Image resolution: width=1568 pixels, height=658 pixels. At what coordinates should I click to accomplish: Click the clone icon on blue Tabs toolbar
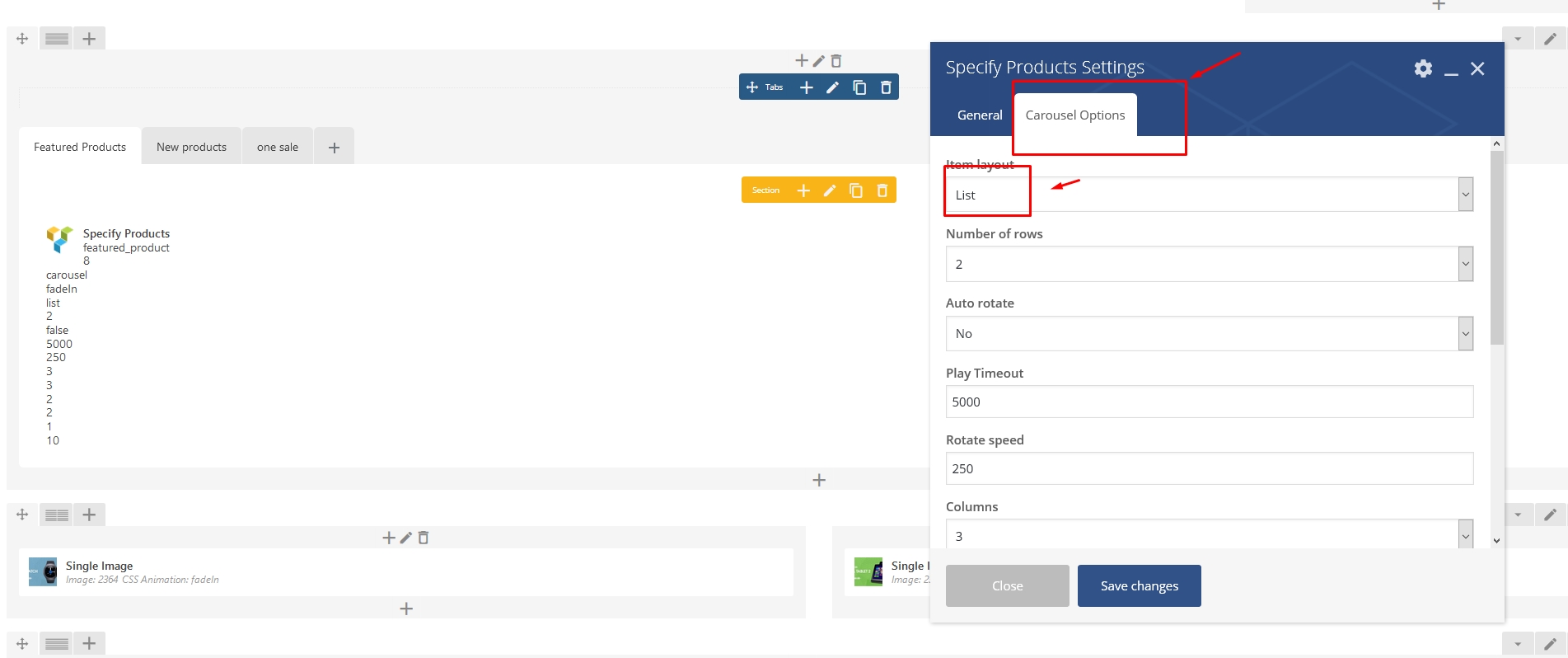[x=859, y=87]
